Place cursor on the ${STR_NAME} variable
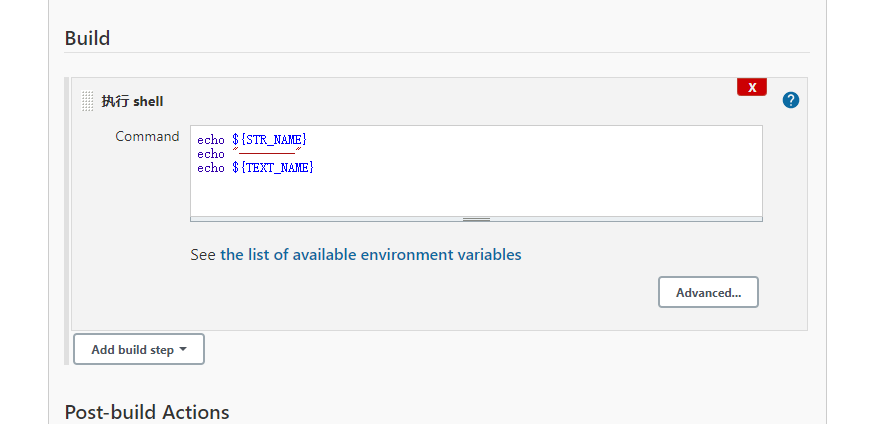889x424 pixels. (x=269, y=140)
